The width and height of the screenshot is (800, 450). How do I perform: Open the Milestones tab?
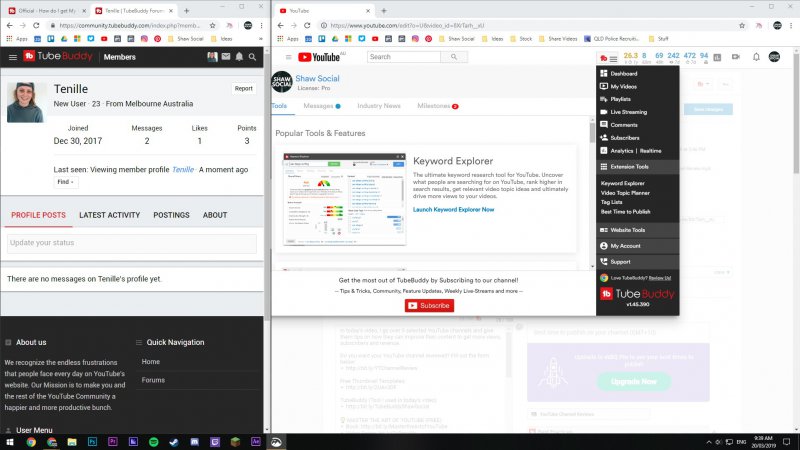pyautogui.click(x=437, y=105)
